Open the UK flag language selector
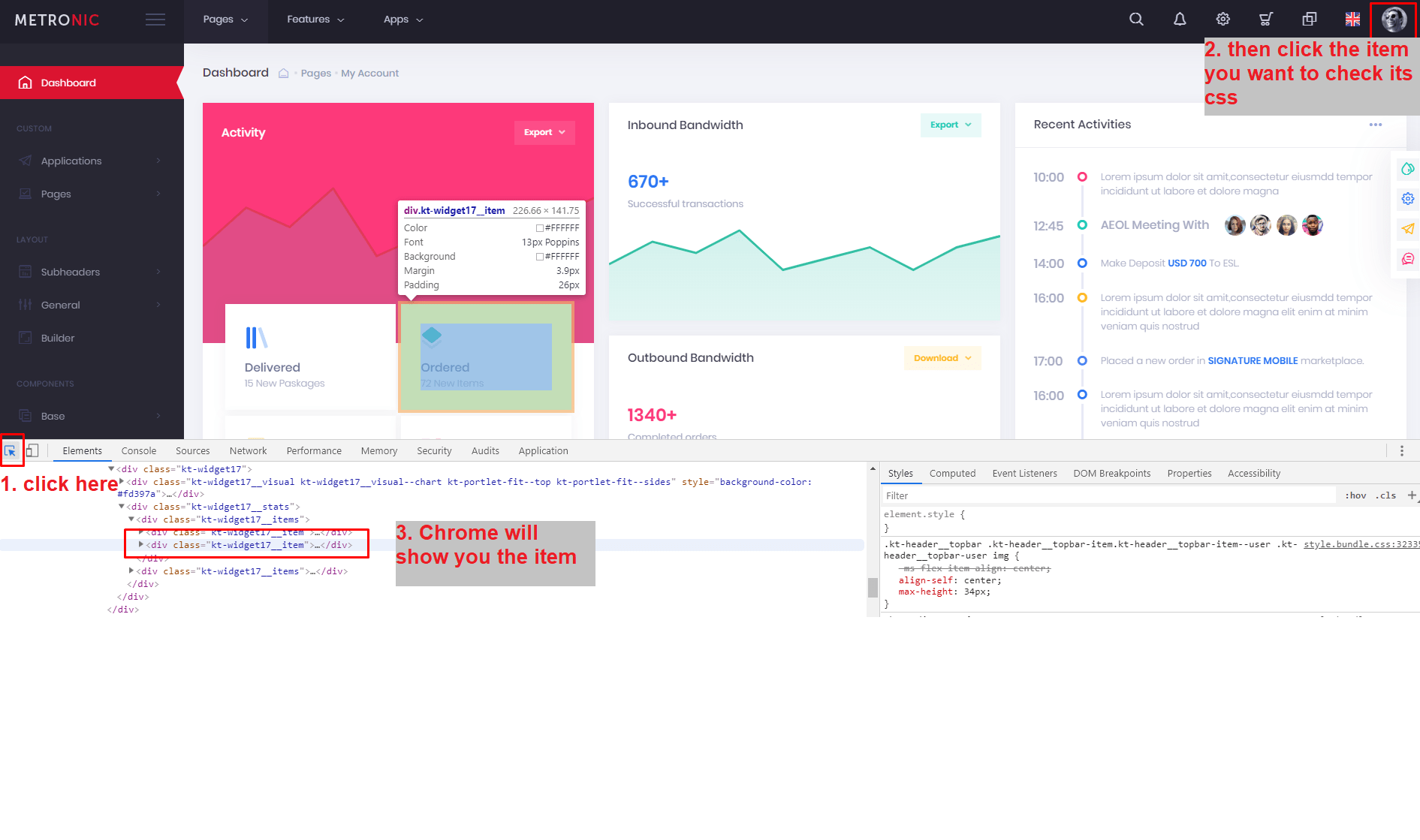This screenshot has width=1420, height=840. coord(1352,19)
